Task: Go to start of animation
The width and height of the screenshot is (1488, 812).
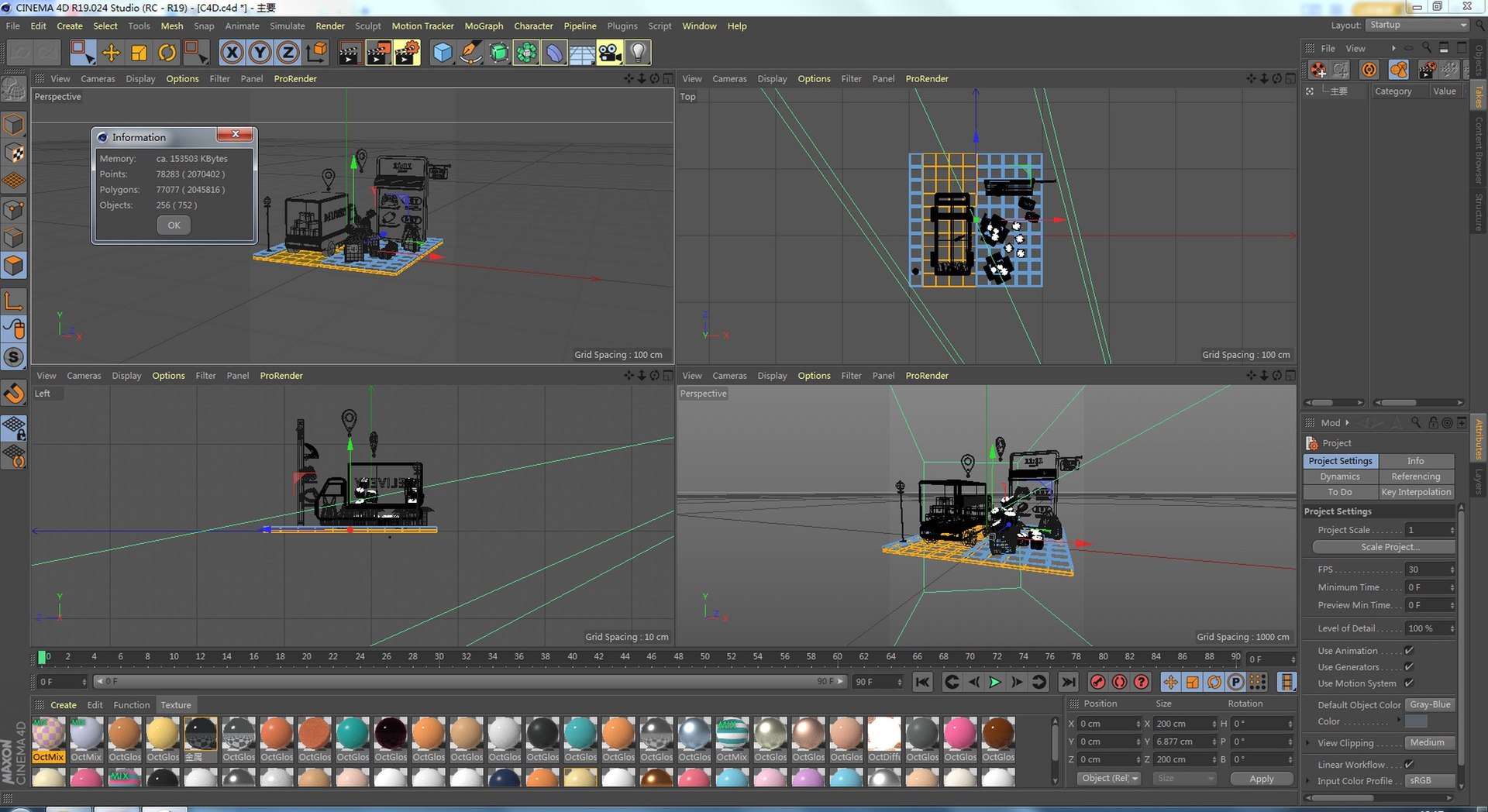Action: click(x=922, y=682)
